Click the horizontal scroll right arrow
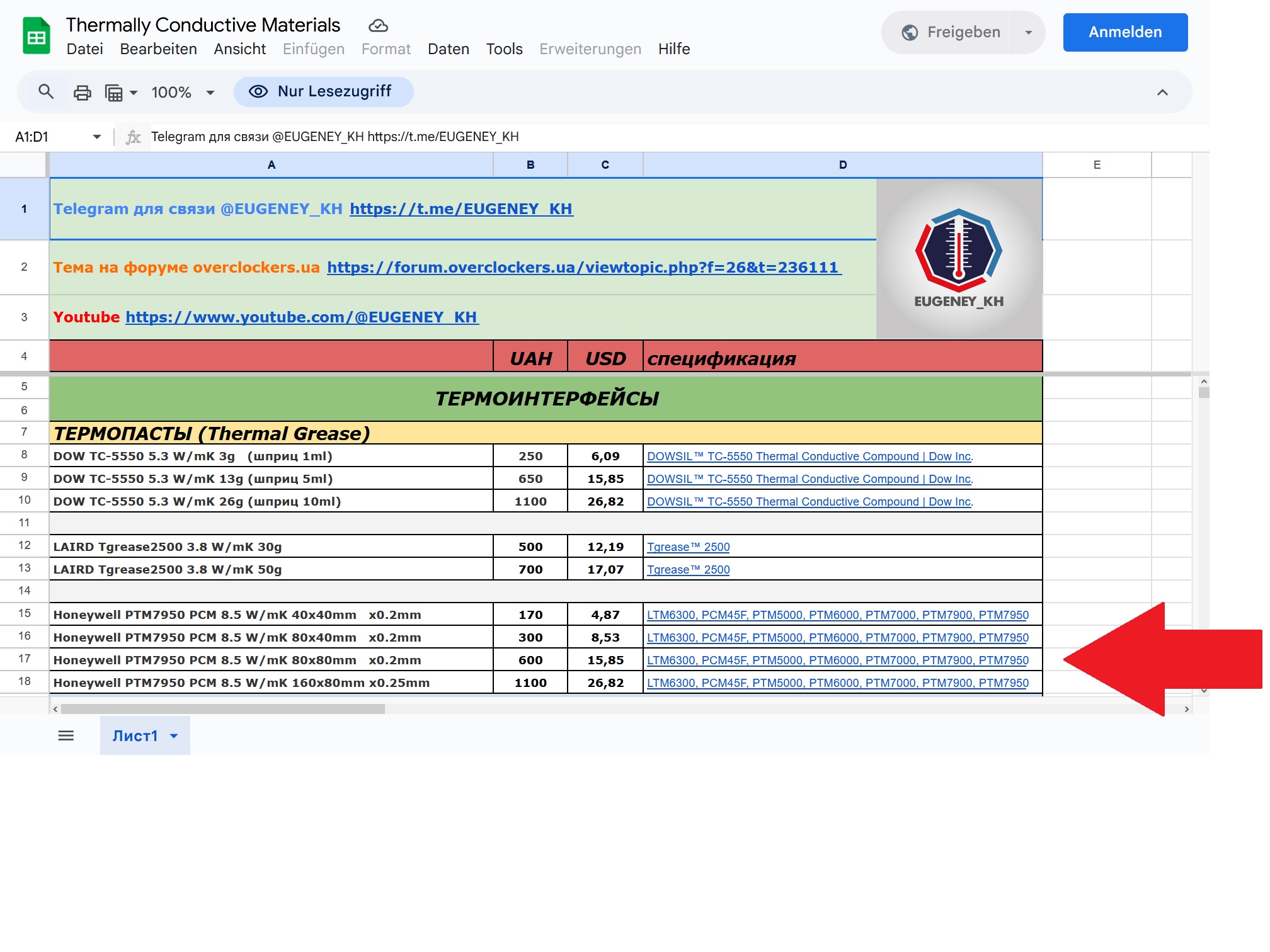 (1187, 709)
